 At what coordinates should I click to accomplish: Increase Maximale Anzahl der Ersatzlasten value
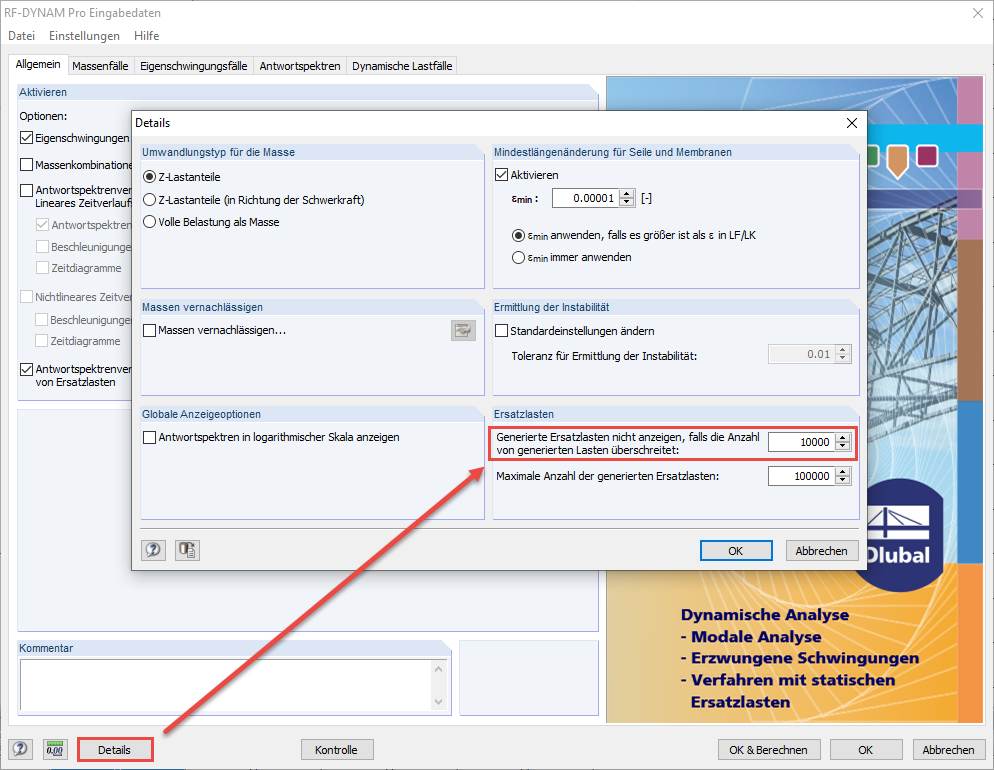(842, 472)
